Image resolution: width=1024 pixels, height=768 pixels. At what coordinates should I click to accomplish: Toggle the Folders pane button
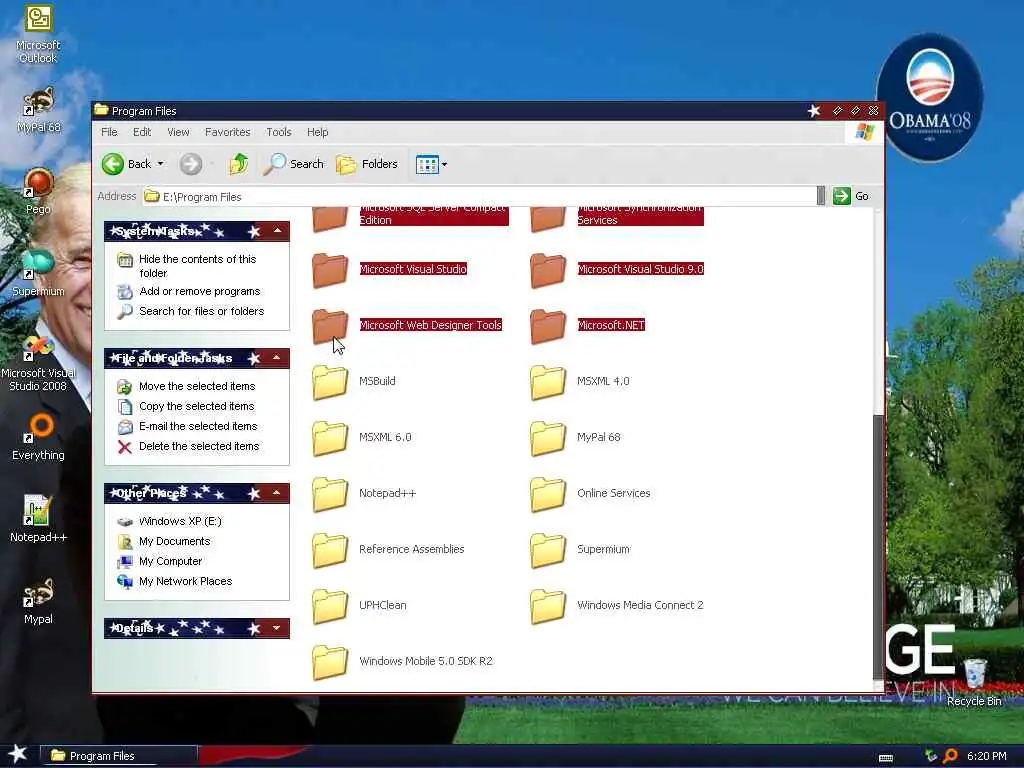pos(367,164)
